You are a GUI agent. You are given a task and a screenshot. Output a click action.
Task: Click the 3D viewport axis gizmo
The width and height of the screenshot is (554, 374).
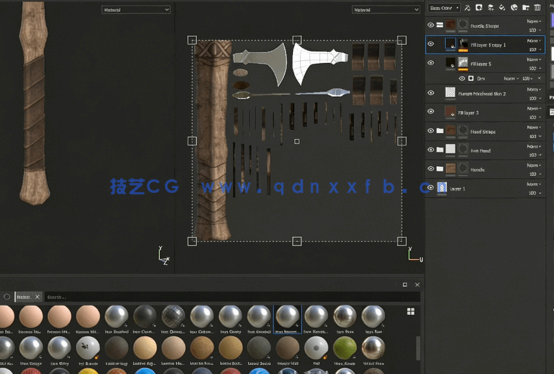164,256
